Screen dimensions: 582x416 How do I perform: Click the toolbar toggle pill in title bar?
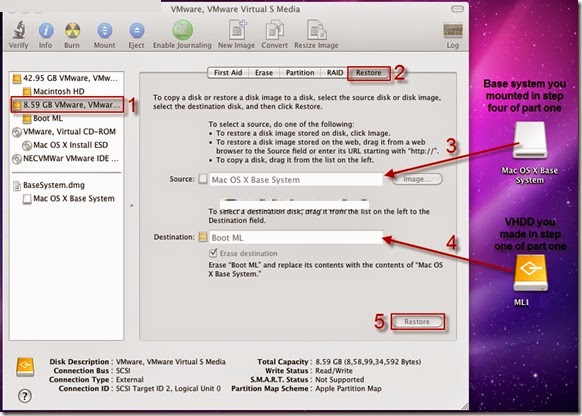pos(457,9)
